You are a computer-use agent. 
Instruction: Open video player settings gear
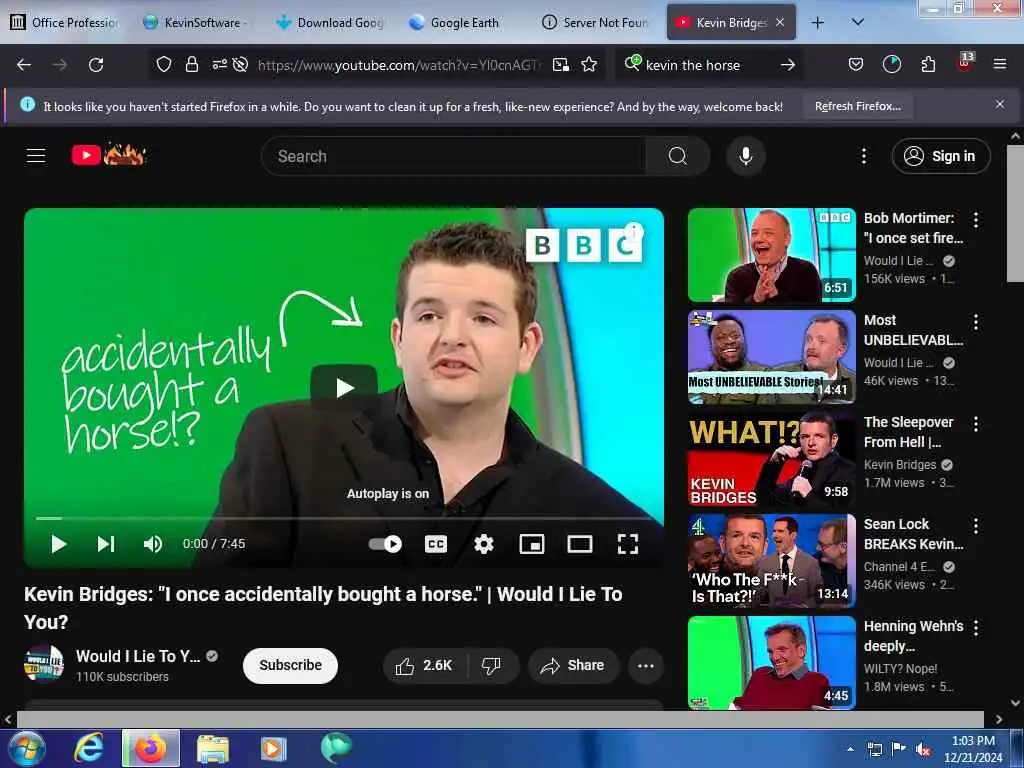[x=484, y=544]
